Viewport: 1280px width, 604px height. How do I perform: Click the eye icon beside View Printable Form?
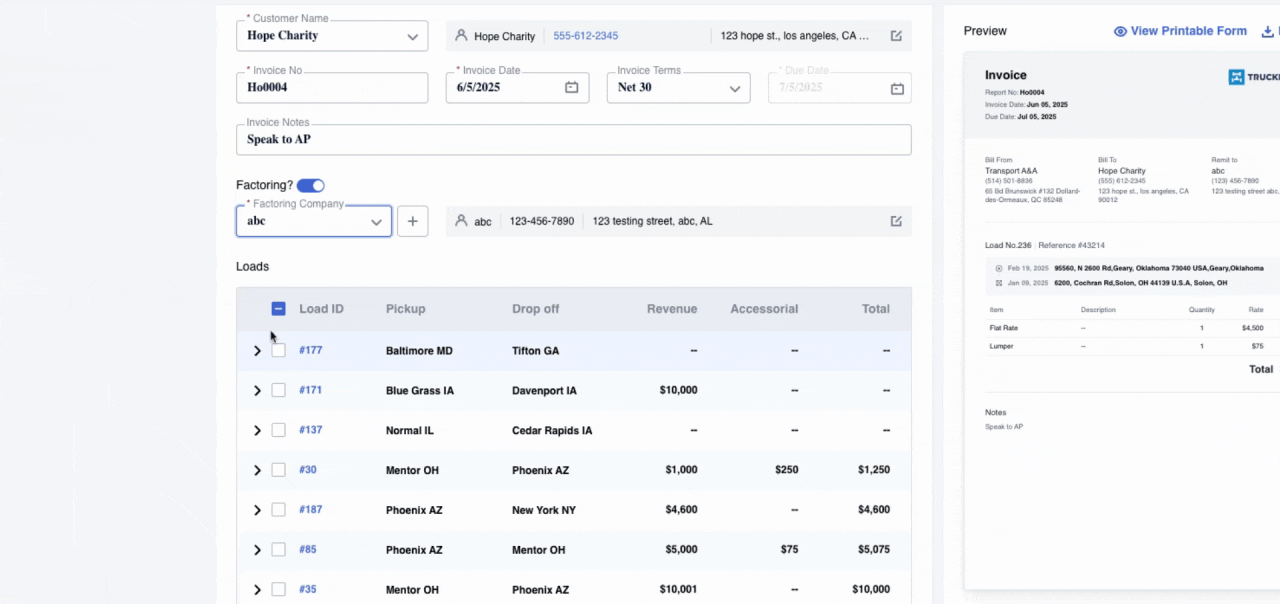click(x=1120, y=31)
